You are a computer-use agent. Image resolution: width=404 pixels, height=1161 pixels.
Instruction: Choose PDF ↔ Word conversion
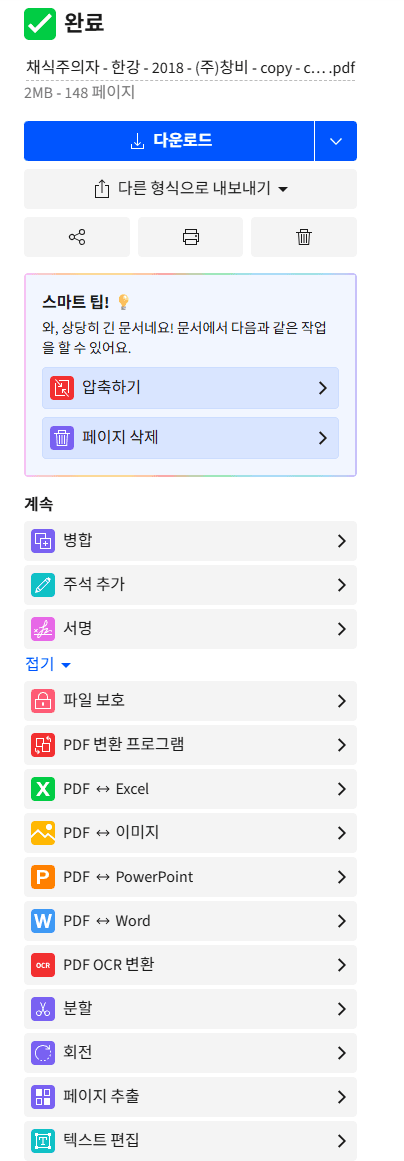tap(190, 921)
